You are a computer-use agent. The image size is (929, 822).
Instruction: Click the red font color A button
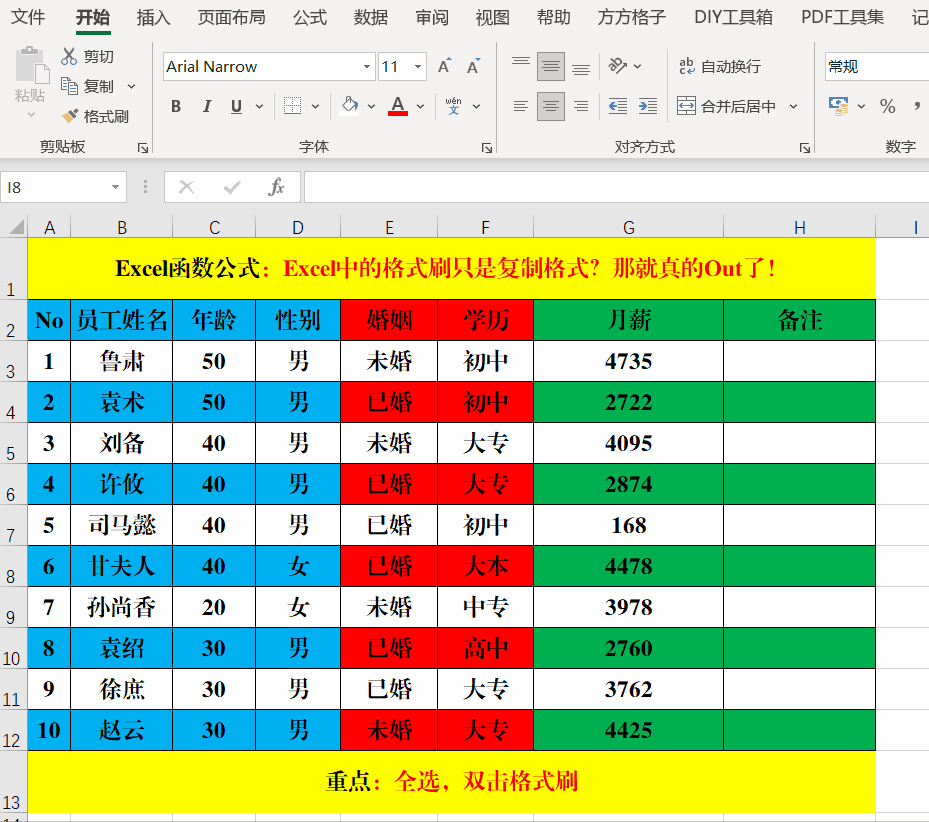coord(398,106)
